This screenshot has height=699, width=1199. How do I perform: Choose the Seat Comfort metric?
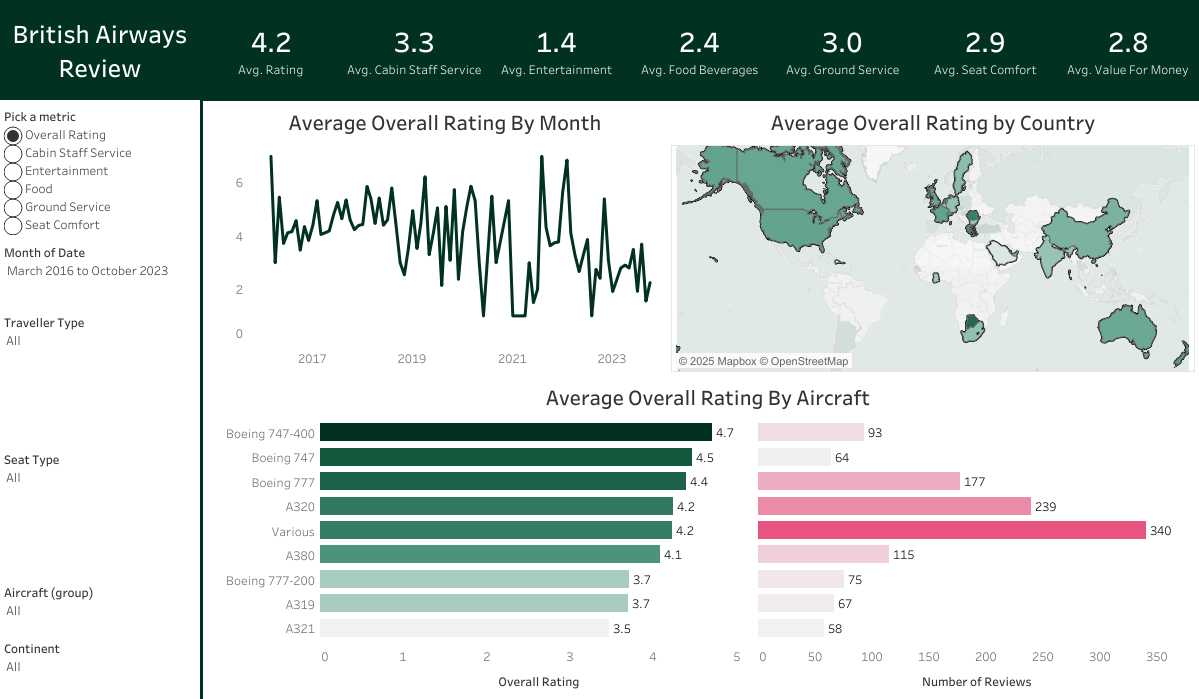[13, 225]
